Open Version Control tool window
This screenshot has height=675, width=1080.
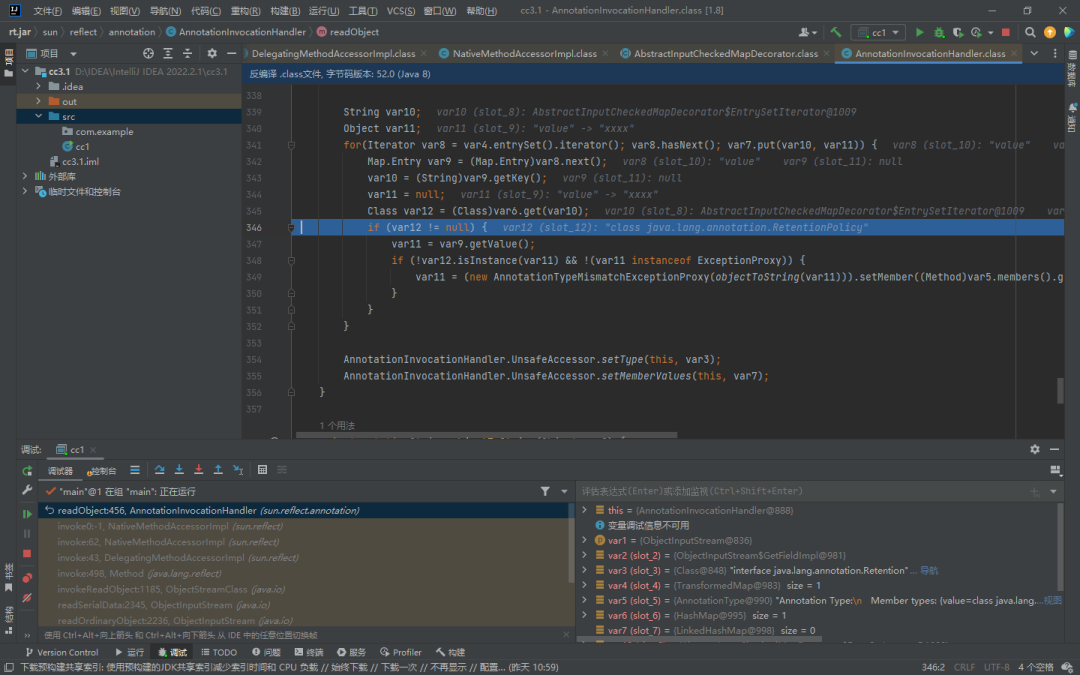pyautogui.click(x=61, y=652)
